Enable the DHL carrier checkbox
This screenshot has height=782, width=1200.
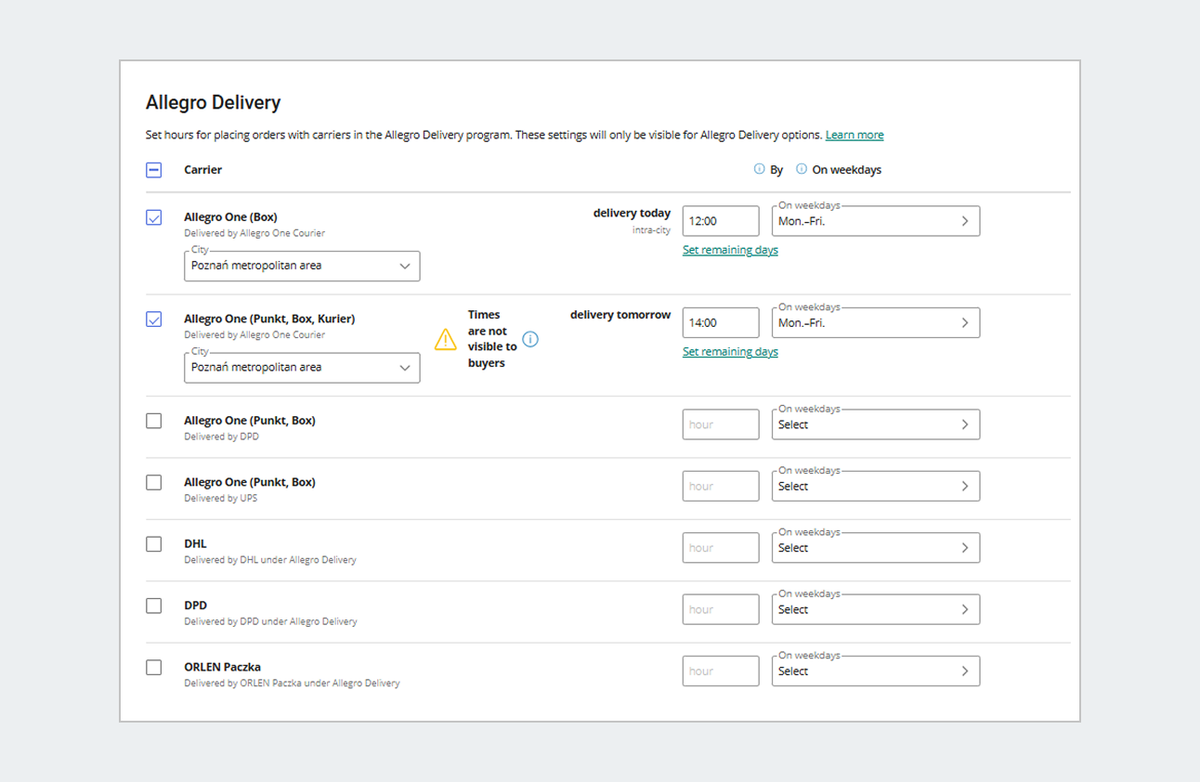pyautogui.click(x=154, y=544)
